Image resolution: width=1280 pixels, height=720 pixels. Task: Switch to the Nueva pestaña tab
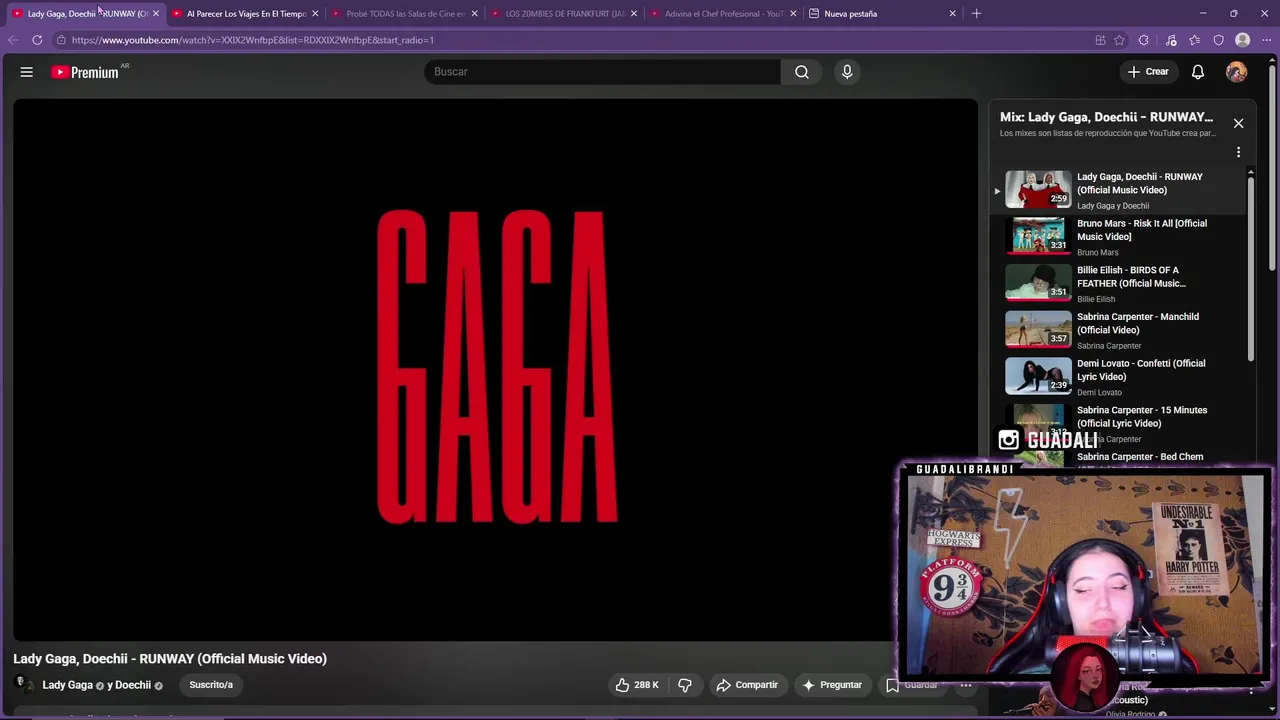tap(881, 14)
